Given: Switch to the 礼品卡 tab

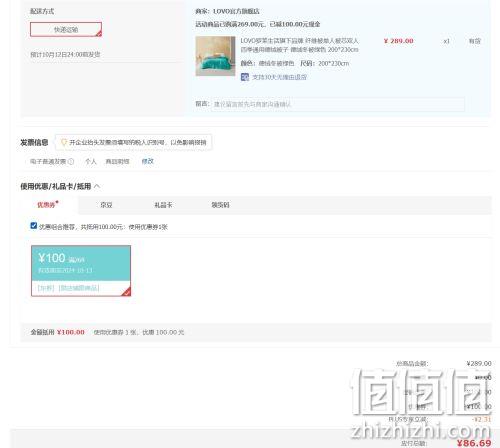Looking at the screenshot, I should (x=163, y=205).
